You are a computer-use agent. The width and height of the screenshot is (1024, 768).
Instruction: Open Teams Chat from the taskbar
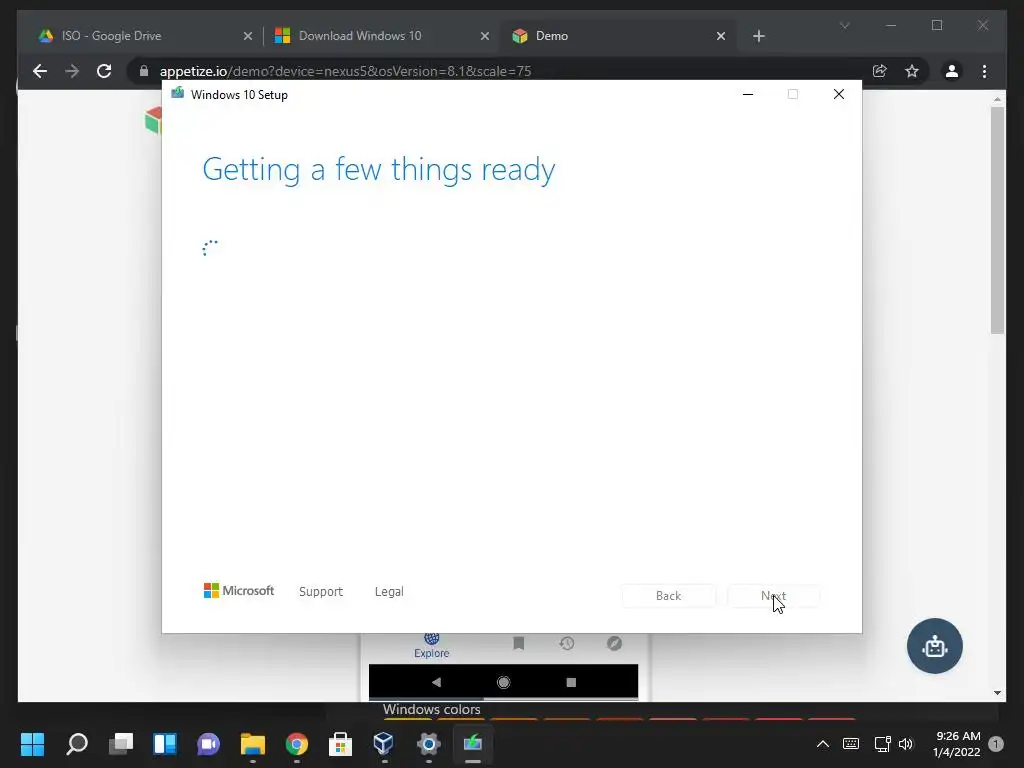coord(208,744)
